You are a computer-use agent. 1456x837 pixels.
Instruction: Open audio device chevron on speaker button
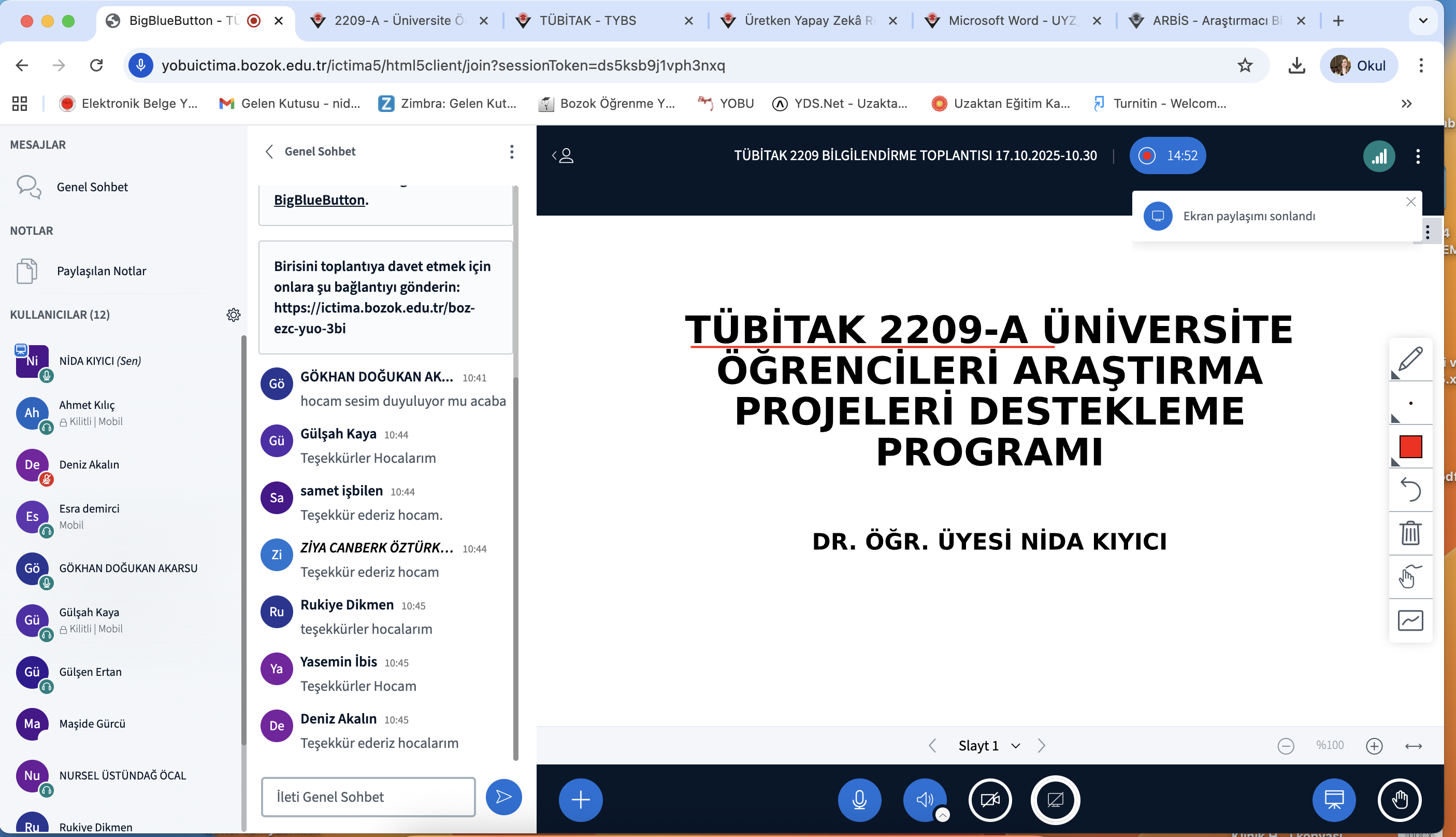pyautogui.click(x=943, y=814)
